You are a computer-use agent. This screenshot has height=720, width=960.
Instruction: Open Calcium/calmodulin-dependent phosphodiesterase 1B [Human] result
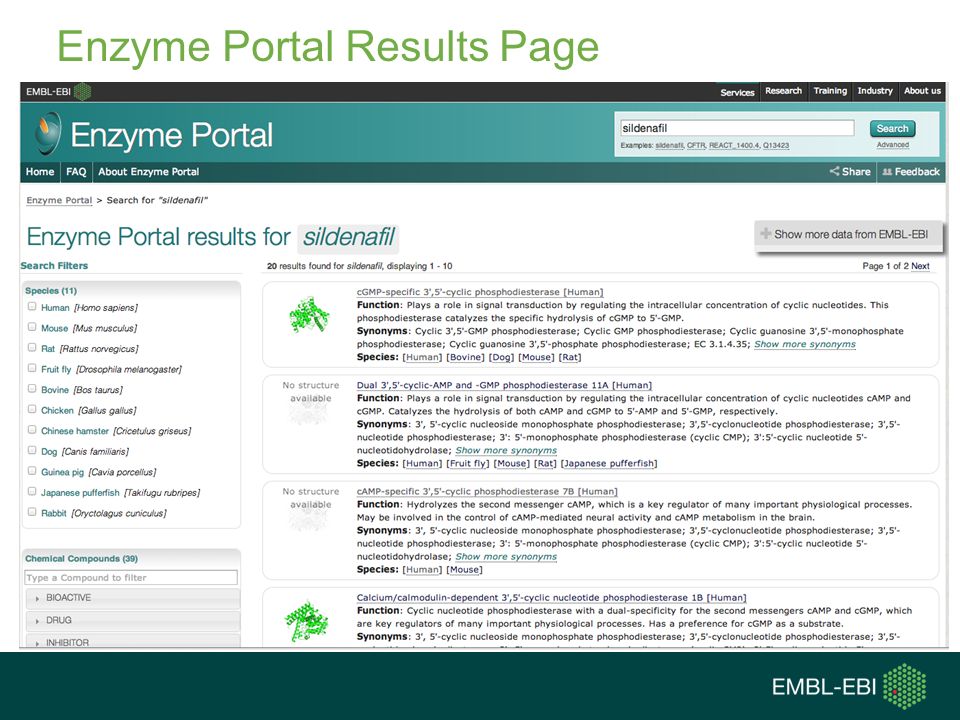(552, 598)
